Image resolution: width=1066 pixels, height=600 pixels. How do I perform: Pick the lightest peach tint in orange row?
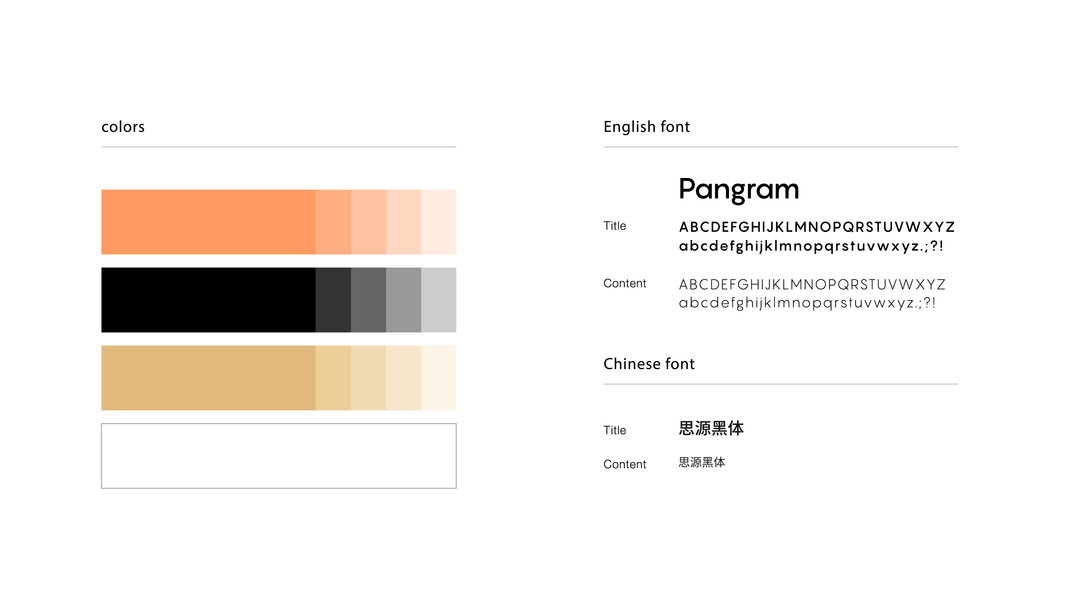point(439,222)
